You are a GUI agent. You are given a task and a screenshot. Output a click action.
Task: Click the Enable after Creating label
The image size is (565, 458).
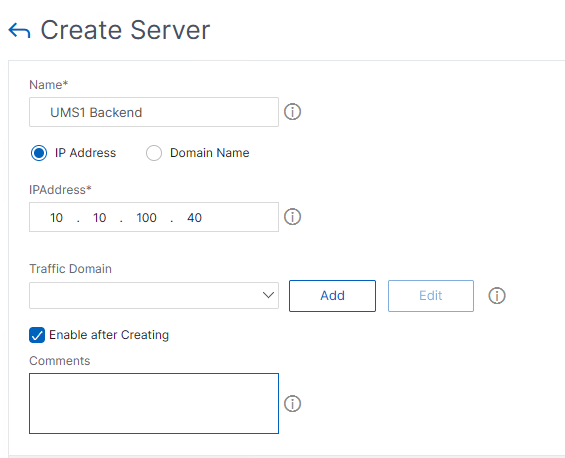109,335
